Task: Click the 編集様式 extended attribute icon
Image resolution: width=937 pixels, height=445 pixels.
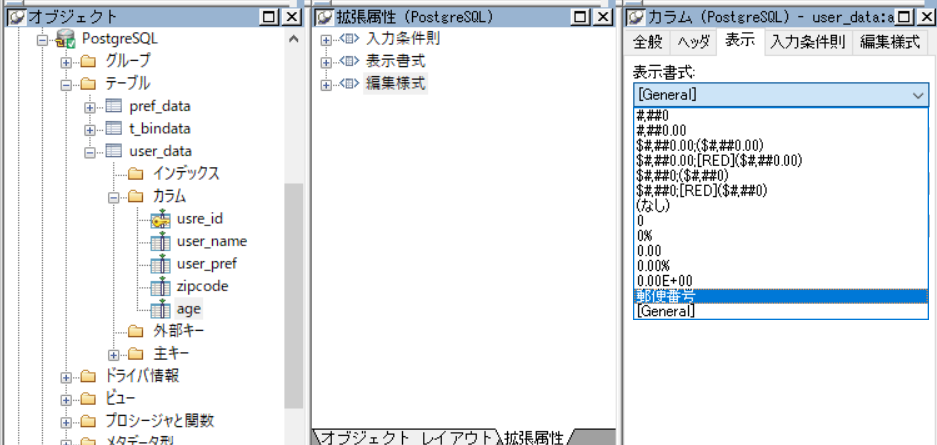Action: pyautogui.click(x=349, y=84)
